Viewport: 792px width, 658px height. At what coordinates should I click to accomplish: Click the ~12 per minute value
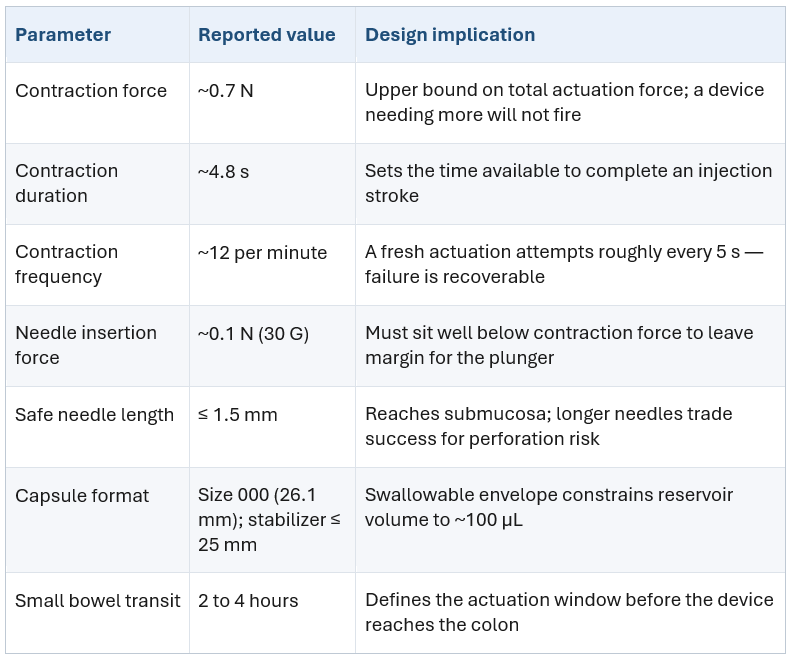point(262,252)
